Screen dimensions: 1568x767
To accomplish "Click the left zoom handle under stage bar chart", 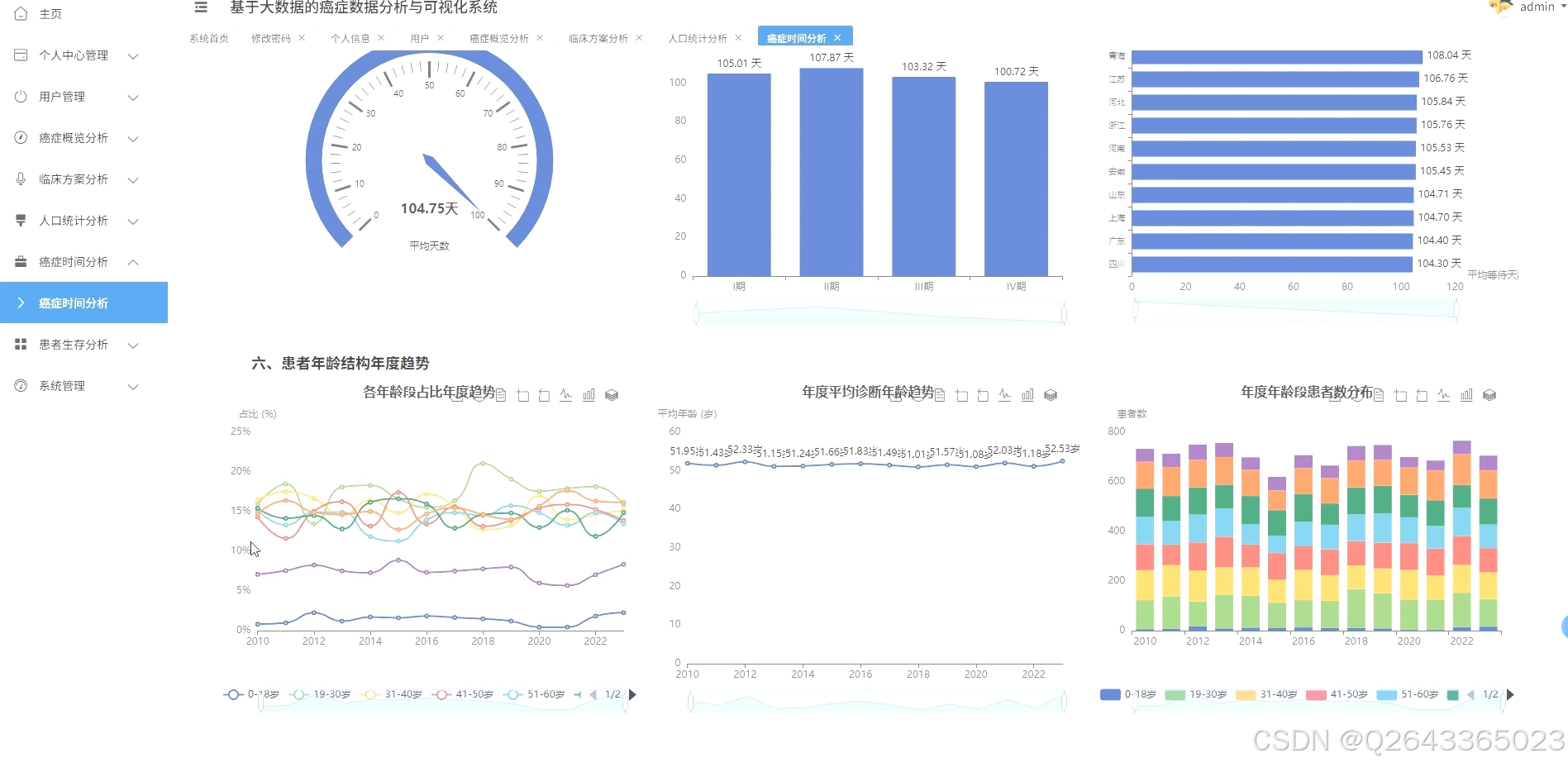I will [x=696, y=314].
